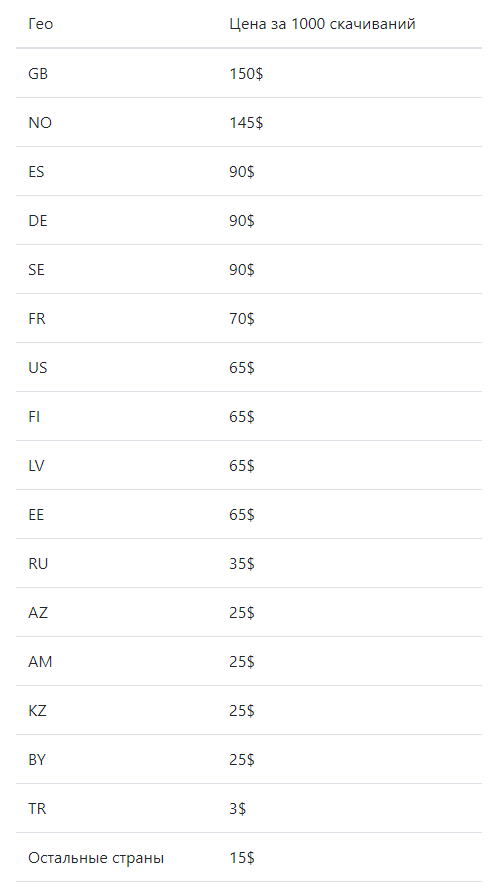Click the AM row label
The height and width of the screenshot is (888, 498).
[x=40, y=661]
